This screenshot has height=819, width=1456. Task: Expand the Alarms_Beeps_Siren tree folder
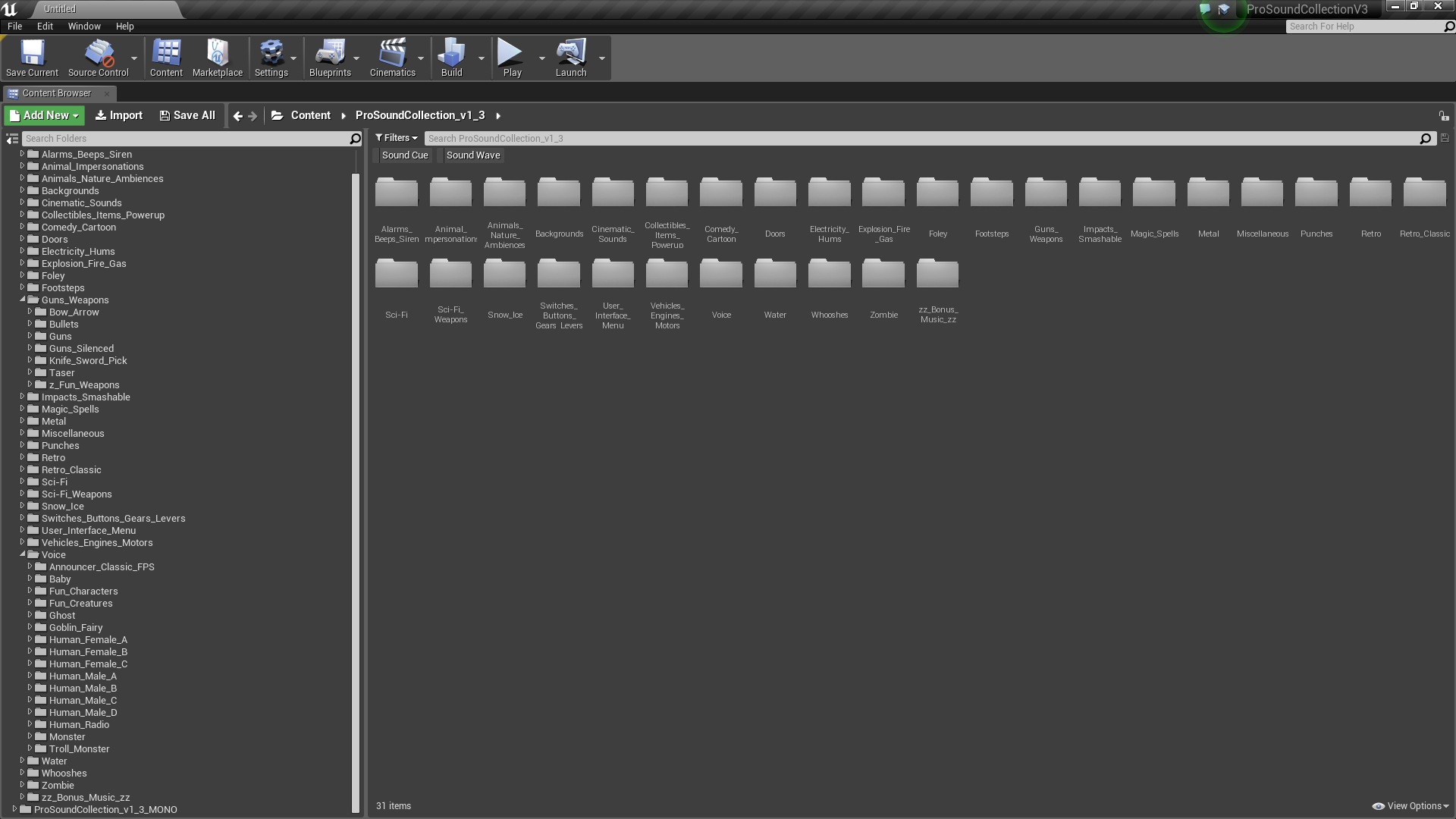(23, 154)
